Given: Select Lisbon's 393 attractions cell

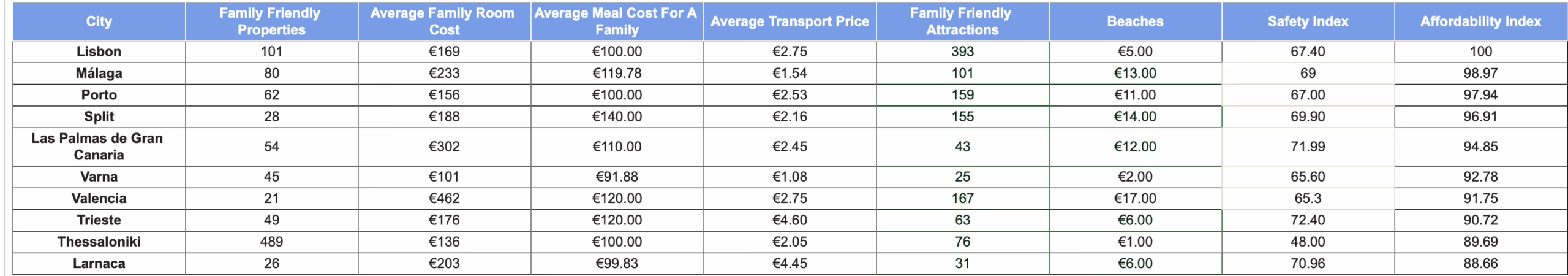Looking at the screenshot, I should click(x=962, y=52).
